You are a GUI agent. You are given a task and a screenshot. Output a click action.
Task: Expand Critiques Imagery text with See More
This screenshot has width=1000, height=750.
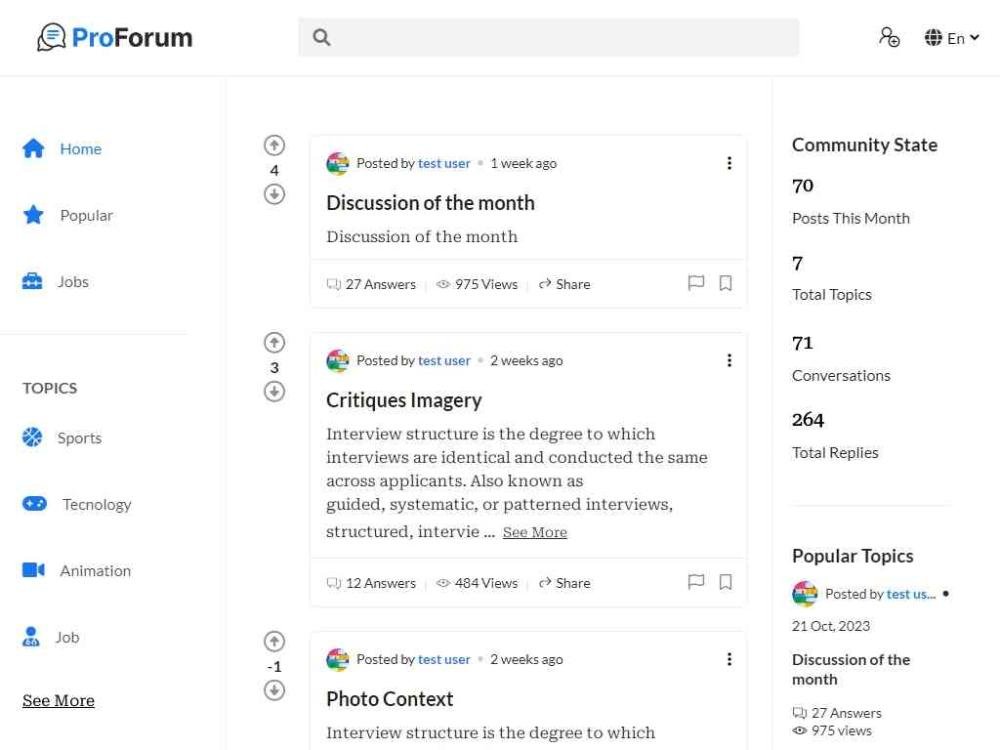tap(534, 532)
